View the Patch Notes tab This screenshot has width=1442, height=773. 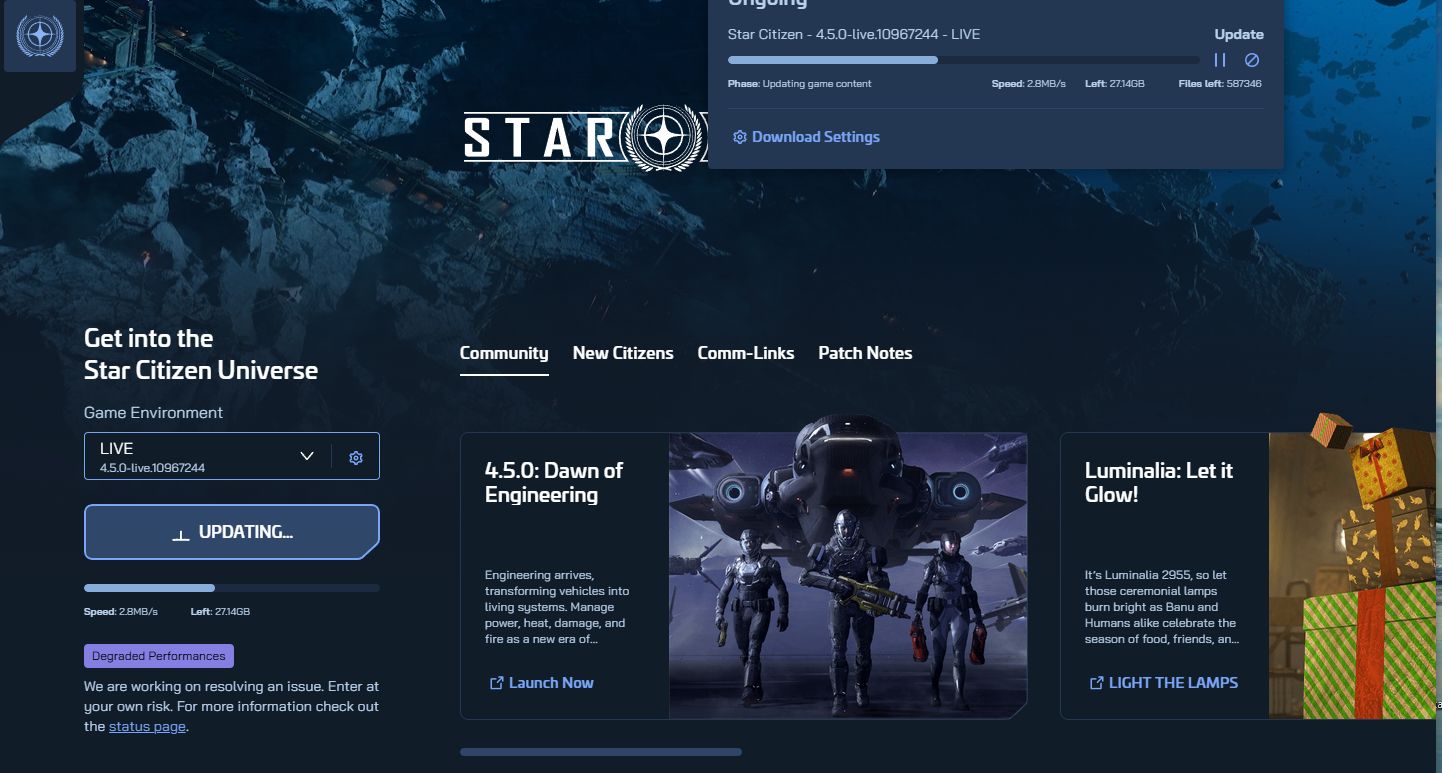[865, 353]
